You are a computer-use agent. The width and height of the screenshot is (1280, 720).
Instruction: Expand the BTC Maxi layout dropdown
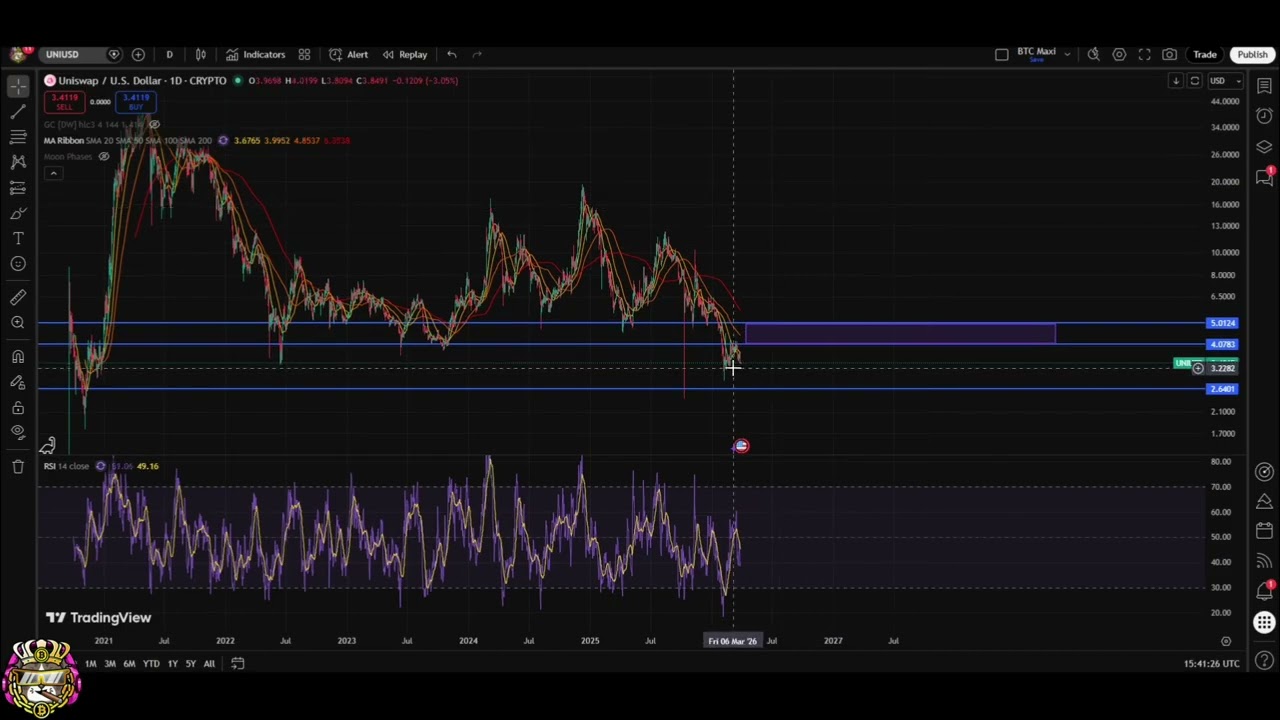click(x=1068, y=54)
